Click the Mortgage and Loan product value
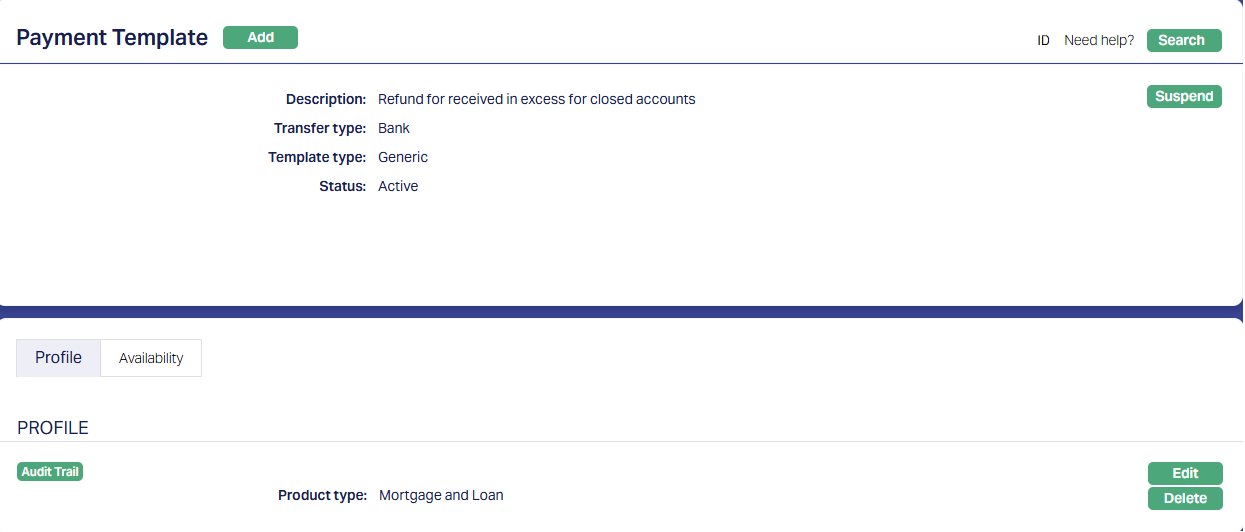This screenshot has height=532, width=1245. coord(441,495)
